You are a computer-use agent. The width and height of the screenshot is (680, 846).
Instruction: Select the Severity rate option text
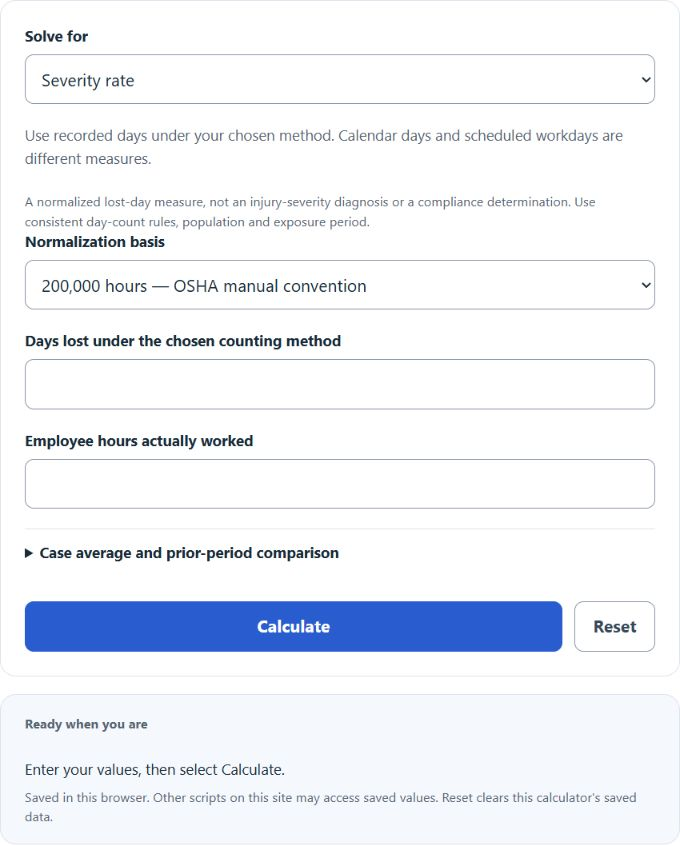point(88,80)
